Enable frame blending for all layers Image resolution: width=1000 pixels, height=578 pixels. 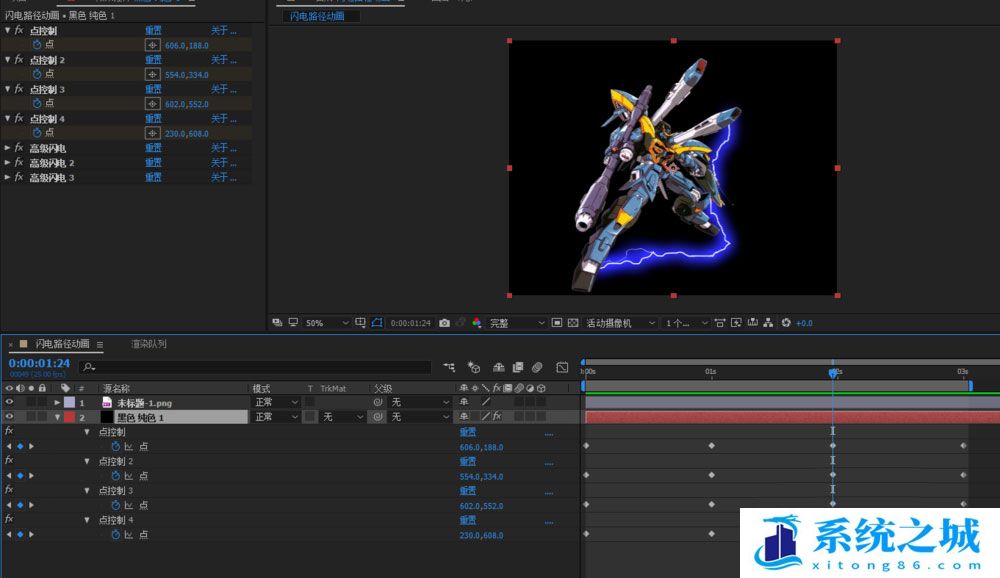(518, 367)
